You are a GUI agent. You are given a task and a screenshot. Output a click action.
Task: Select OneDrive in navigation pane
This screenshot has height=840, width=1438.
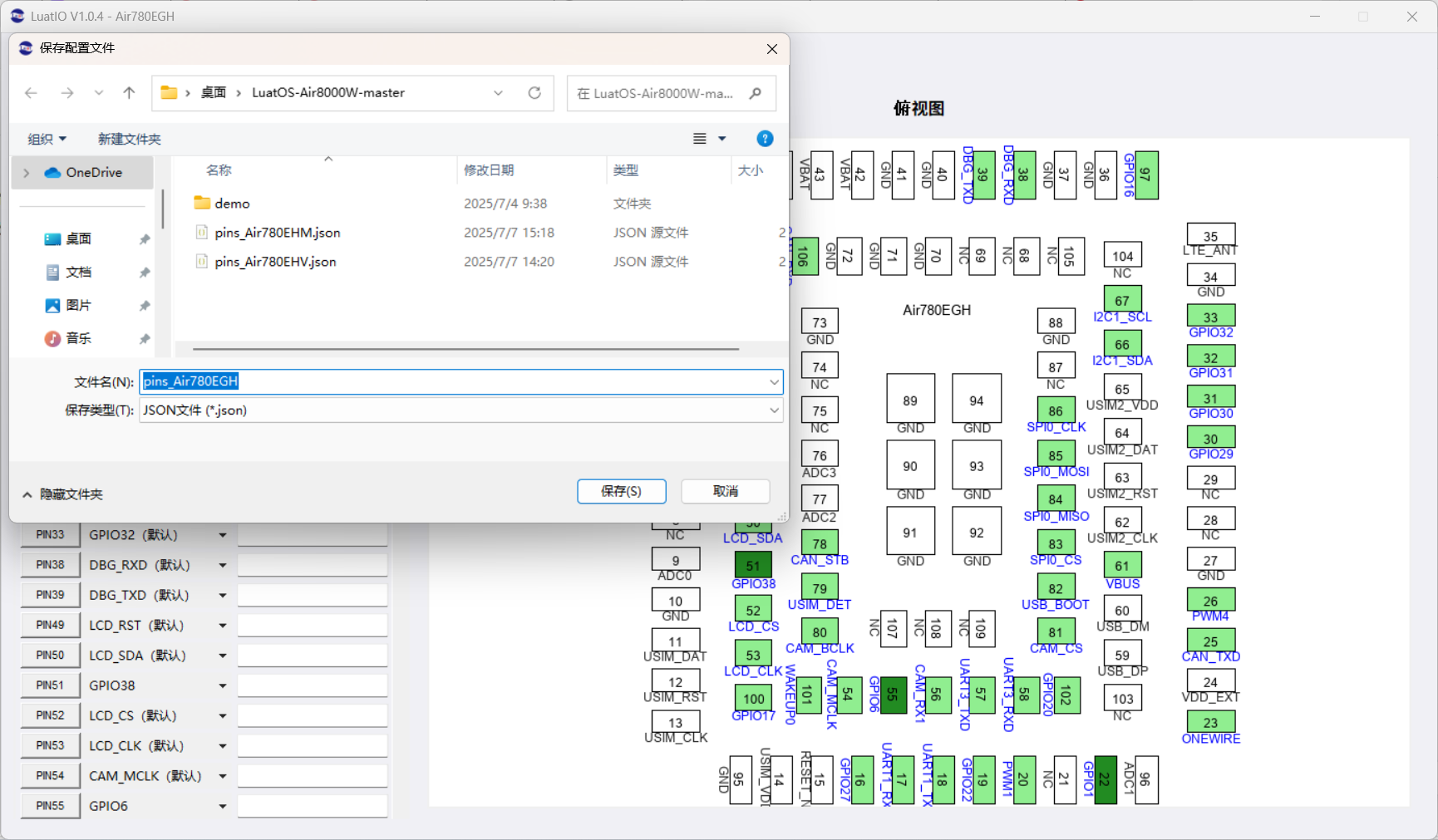tap(83, 173)
